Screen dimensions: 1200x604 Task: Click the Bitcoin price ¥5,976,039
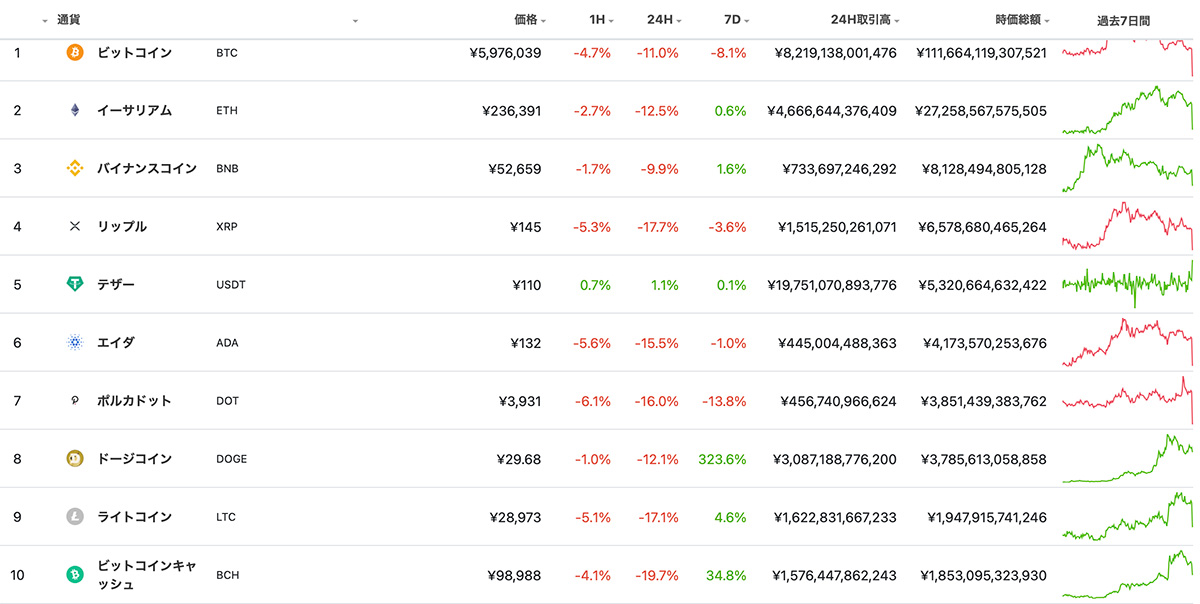505,52
